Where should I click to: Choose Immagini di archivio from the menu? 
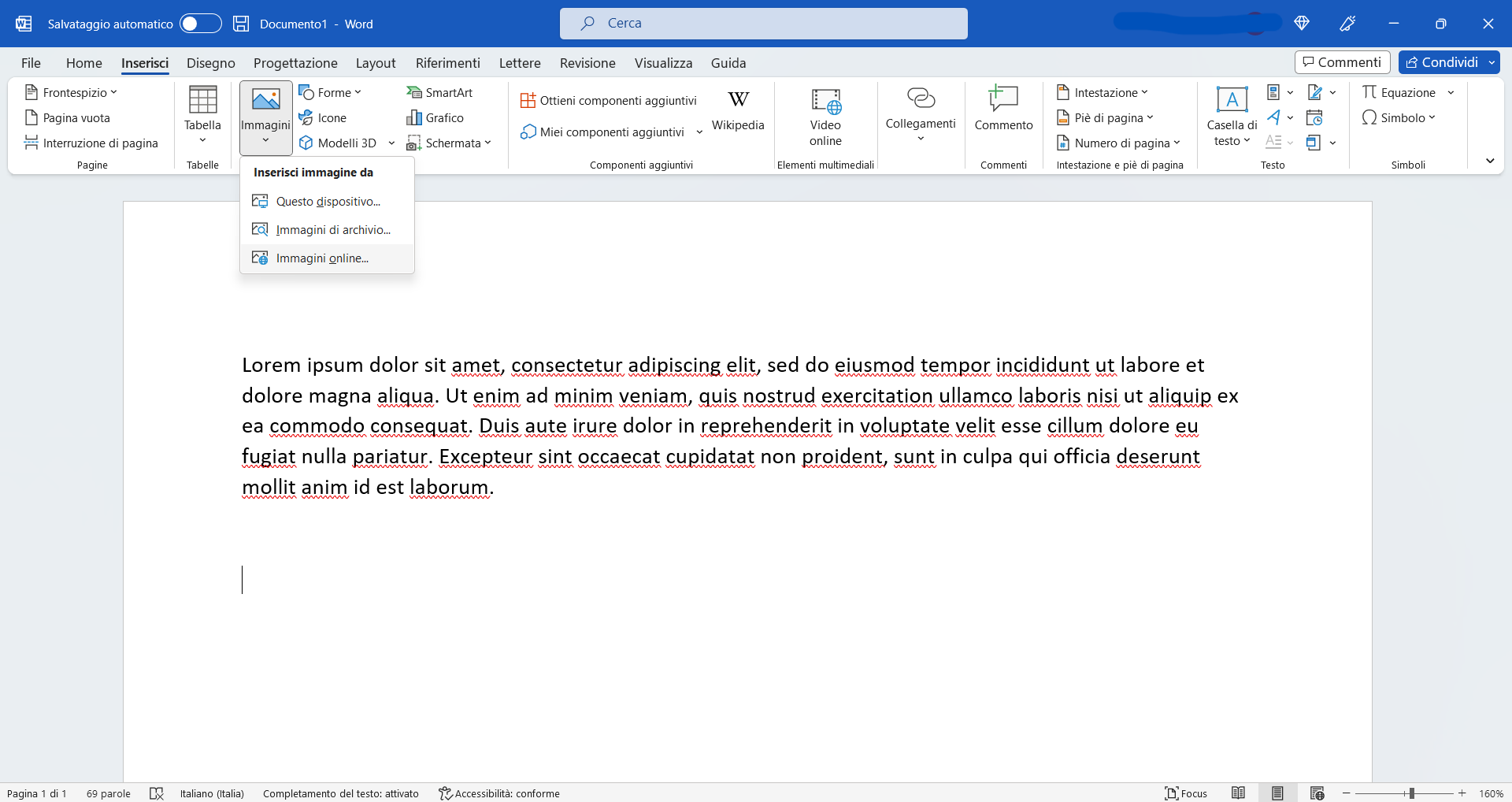coord(331,229)
